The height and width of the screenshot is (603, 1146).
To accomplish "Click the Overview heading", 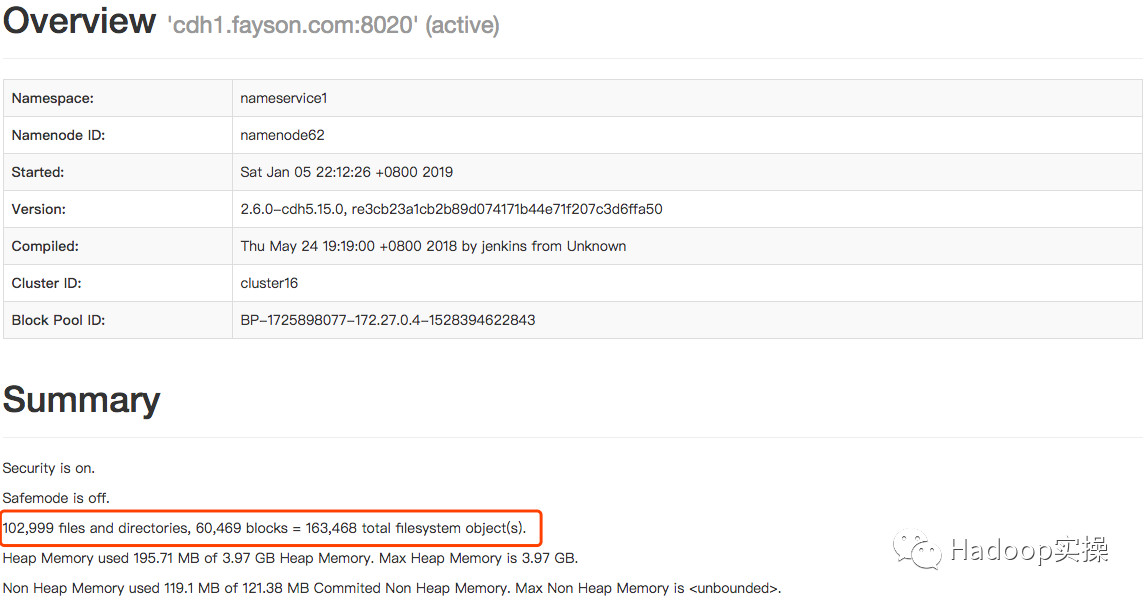I will coord(79,20).
